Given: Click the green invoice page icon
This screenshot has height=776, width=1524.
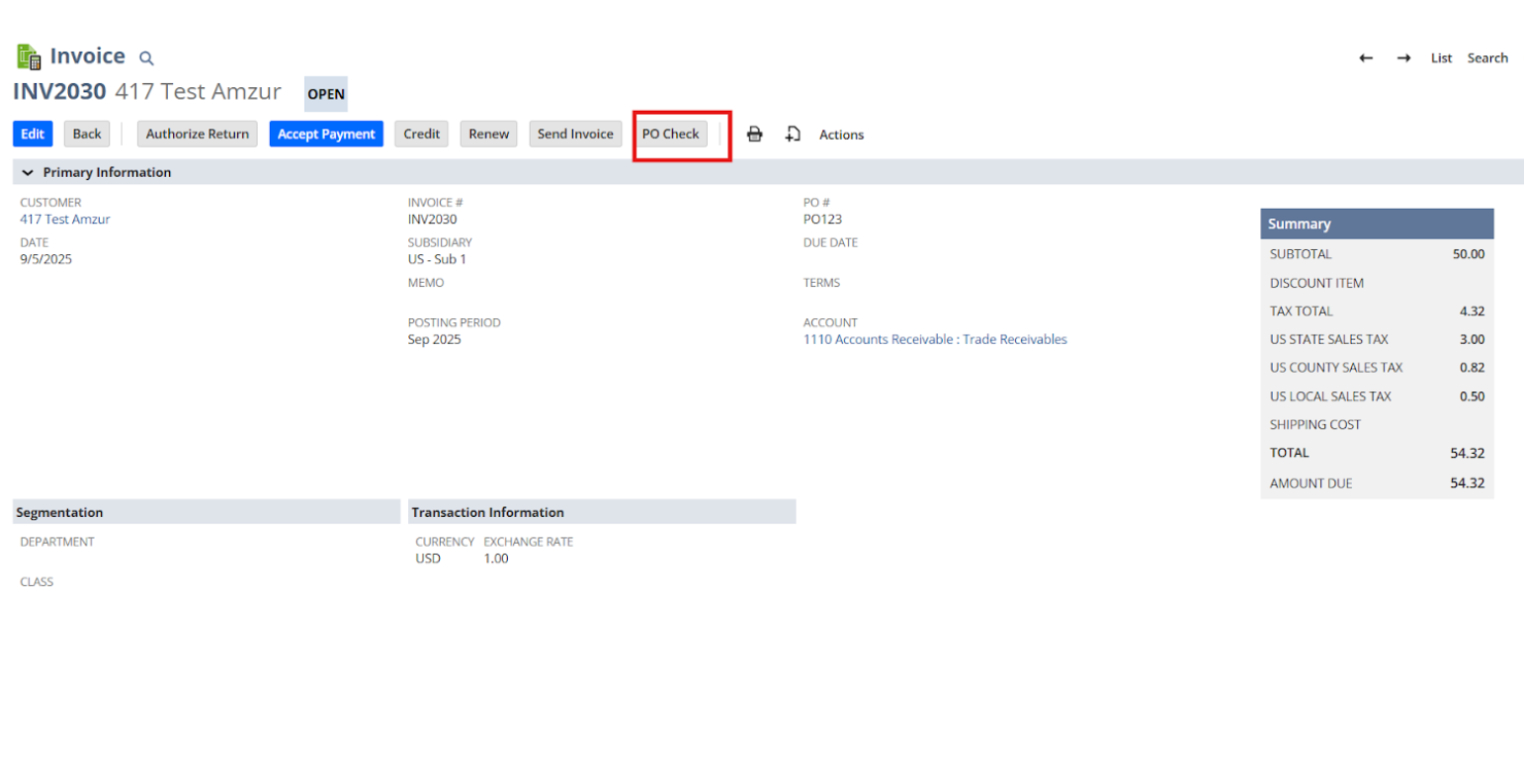Looking at the screenshot, I should pos(29,57).
